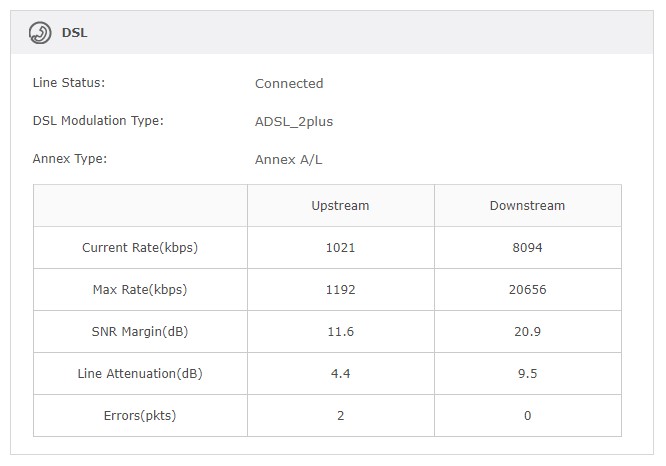Viewport: 666px width, 466px height.
Task: Click the Upstream column header
Action: pyautogui.click(x=340, y=206)
